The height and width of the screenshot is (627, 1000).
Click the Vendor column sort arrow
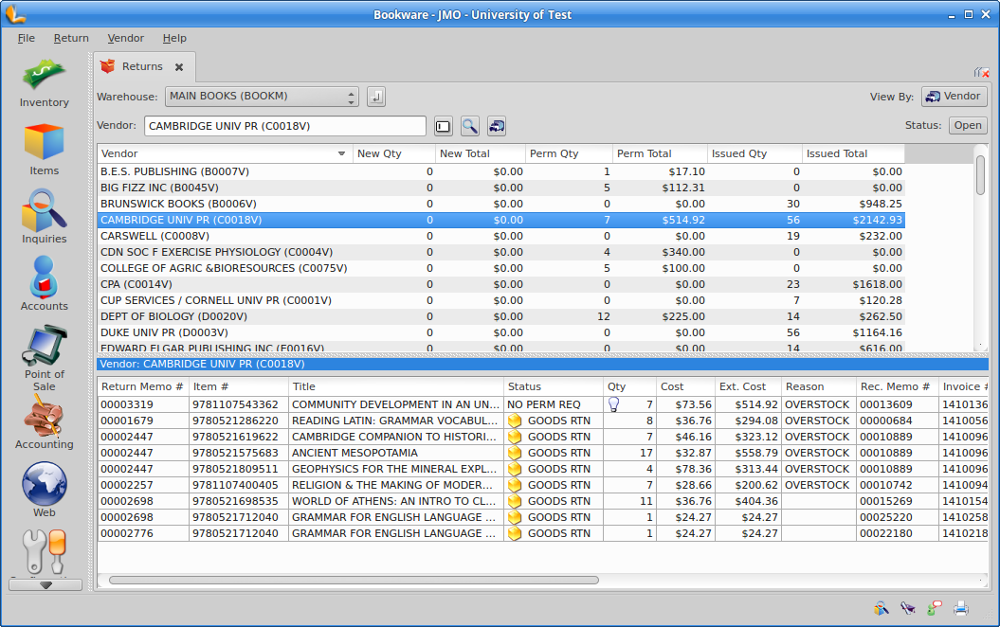[x=341, y=154]
